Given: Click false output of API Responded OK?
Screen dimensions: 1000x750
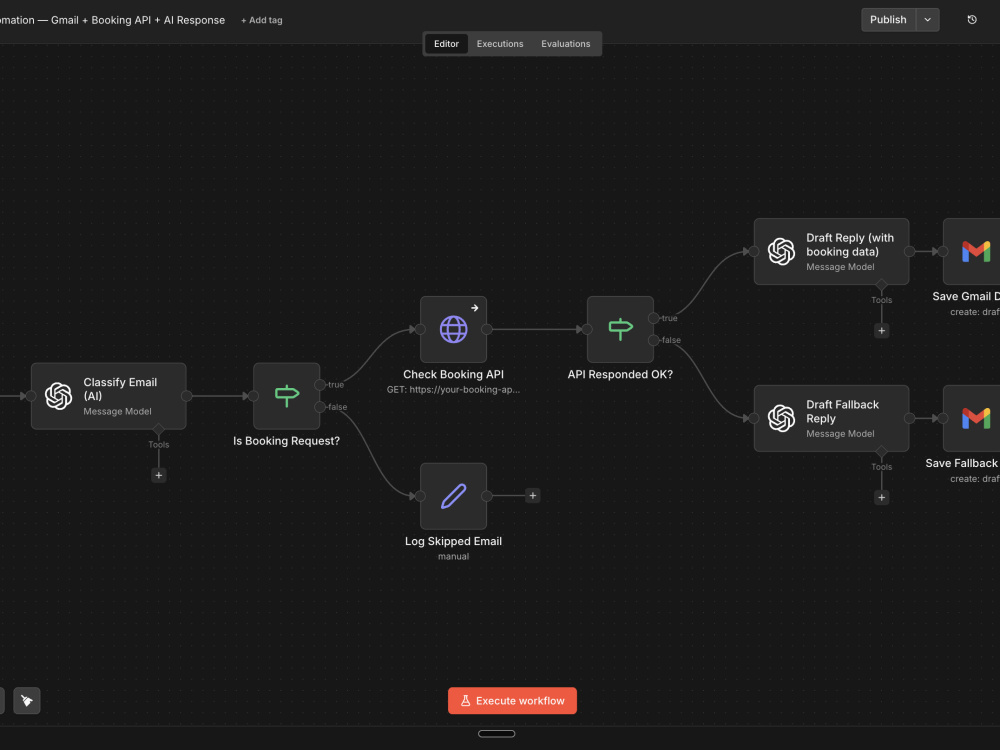Looking at the screenshot, I should pos(654,340).
